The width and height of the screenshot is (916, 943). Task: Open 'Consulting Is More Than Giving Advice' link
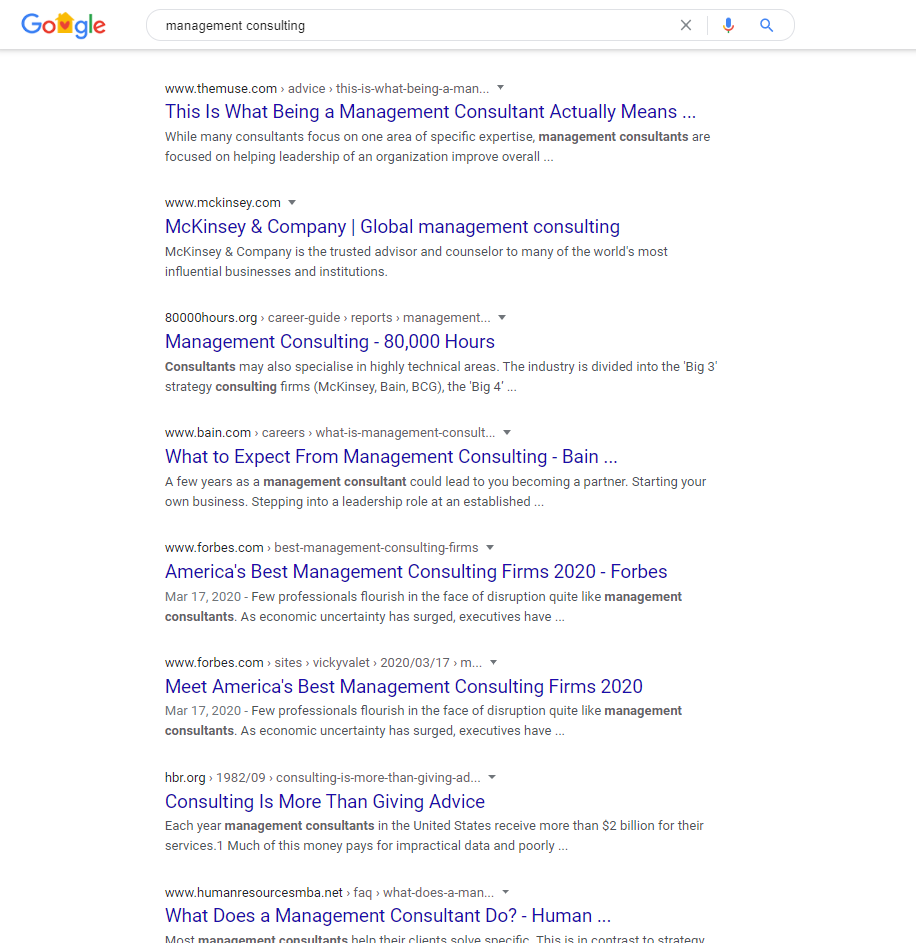[x=325, y=801]
